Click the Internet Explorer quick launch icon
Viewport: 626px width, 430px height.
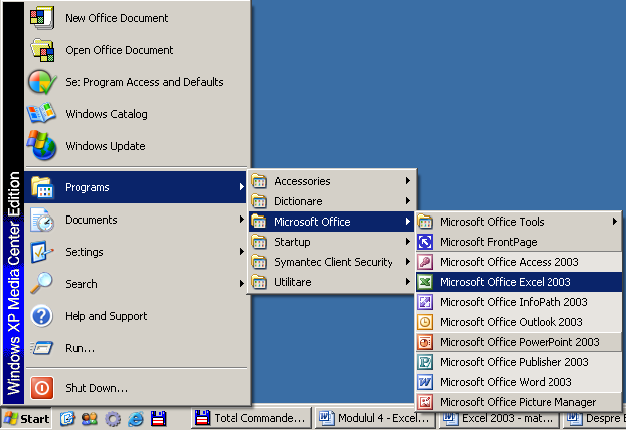coord(136,419)
